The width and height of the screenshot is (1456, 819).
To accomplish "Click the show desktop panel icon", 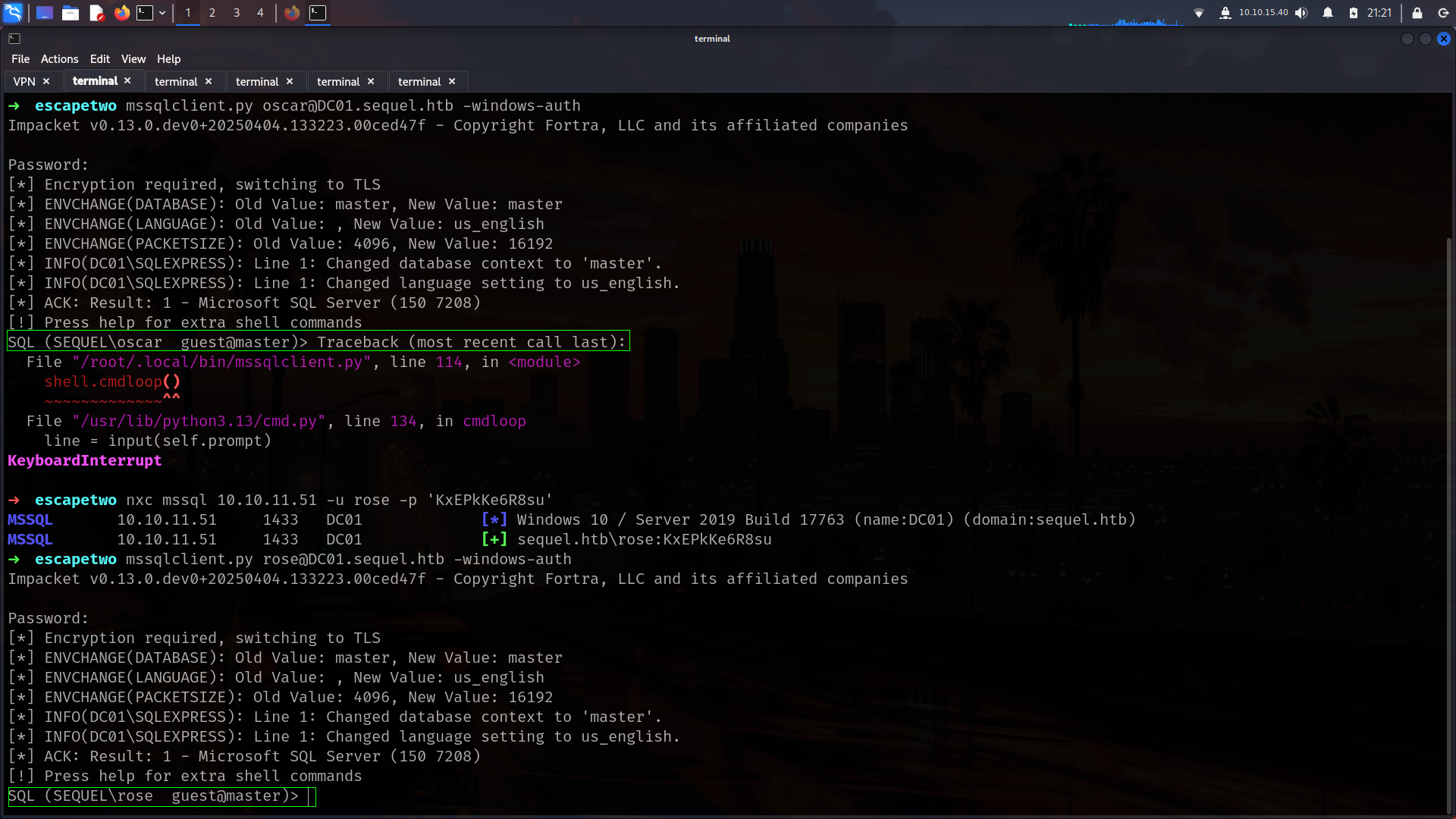I will (45, 13).
